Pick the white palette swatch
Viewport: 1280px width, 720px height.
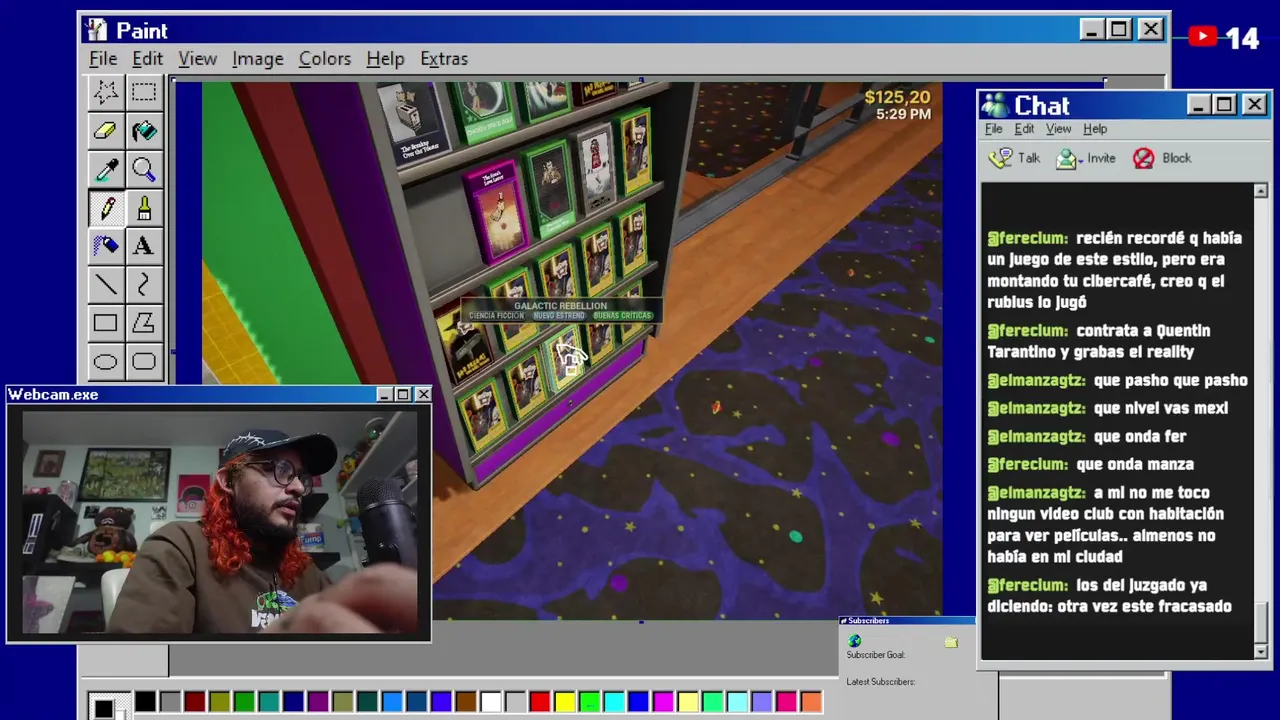click(x=490, y=702)
